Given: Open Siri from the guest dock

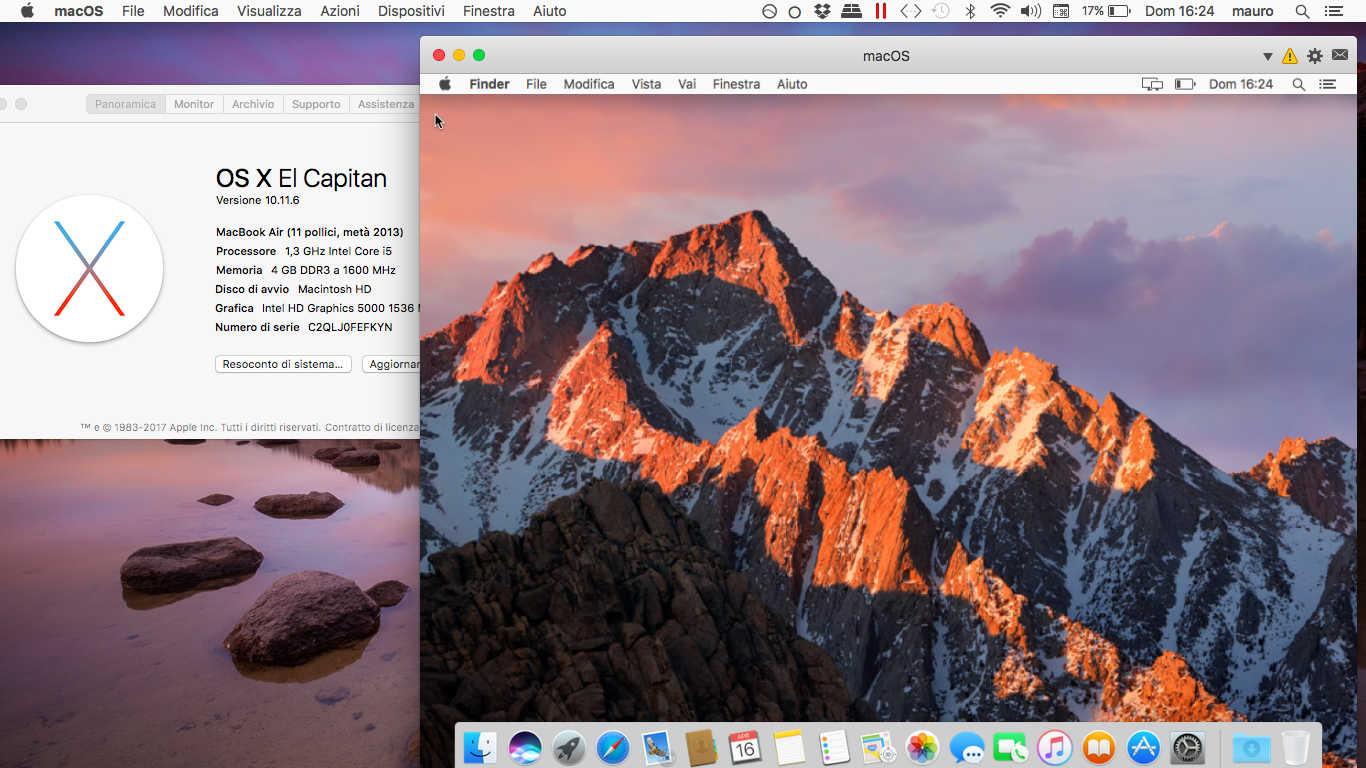Looking at the screenshot, I should coord(525,747).
